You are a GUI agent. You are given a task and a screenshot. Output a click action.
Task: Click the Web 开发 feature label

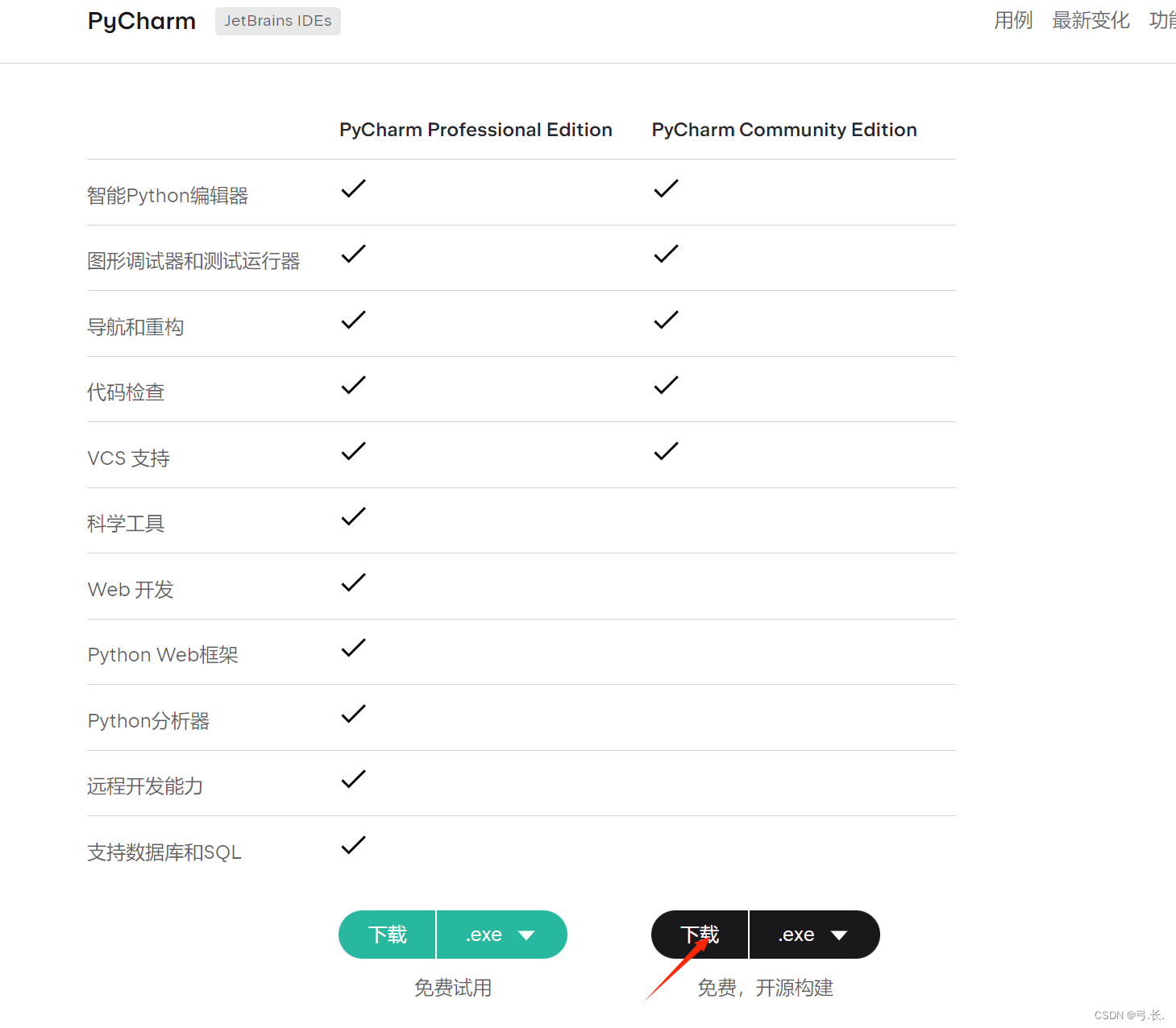(x=131, y=590)
